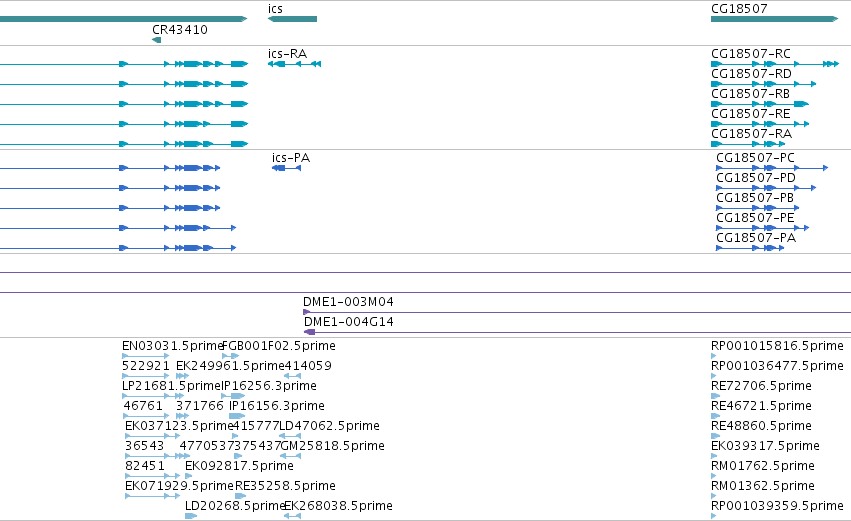Choose protein CG18507-PE
Screen dimensions: 851x521
pos(755,218)
